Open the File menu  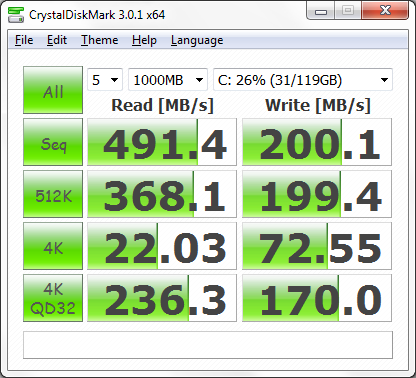coord(24,40)
